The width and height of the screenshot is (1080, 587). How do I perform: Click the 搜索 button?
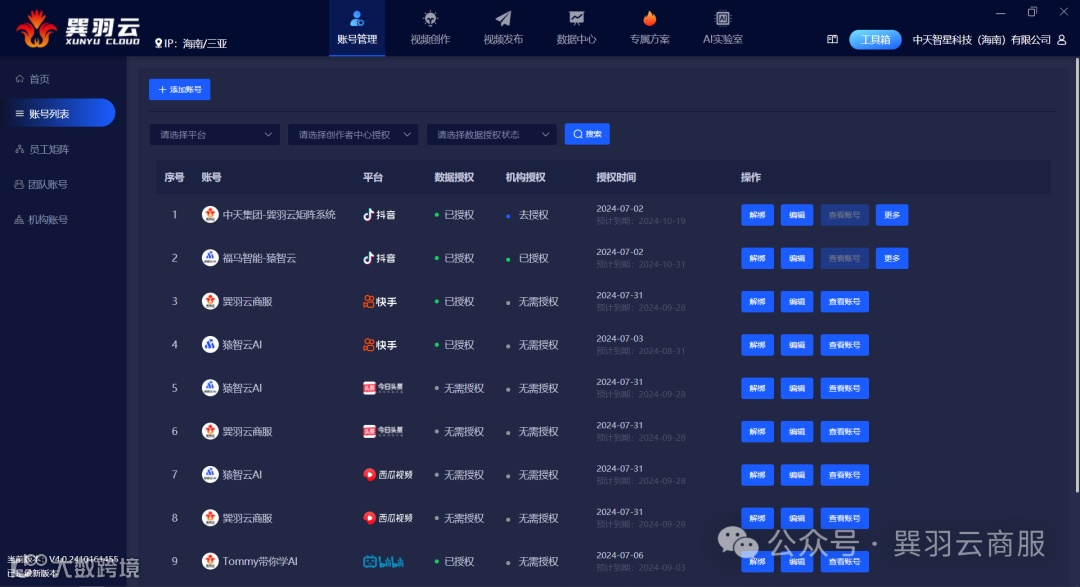pos(587,134)
